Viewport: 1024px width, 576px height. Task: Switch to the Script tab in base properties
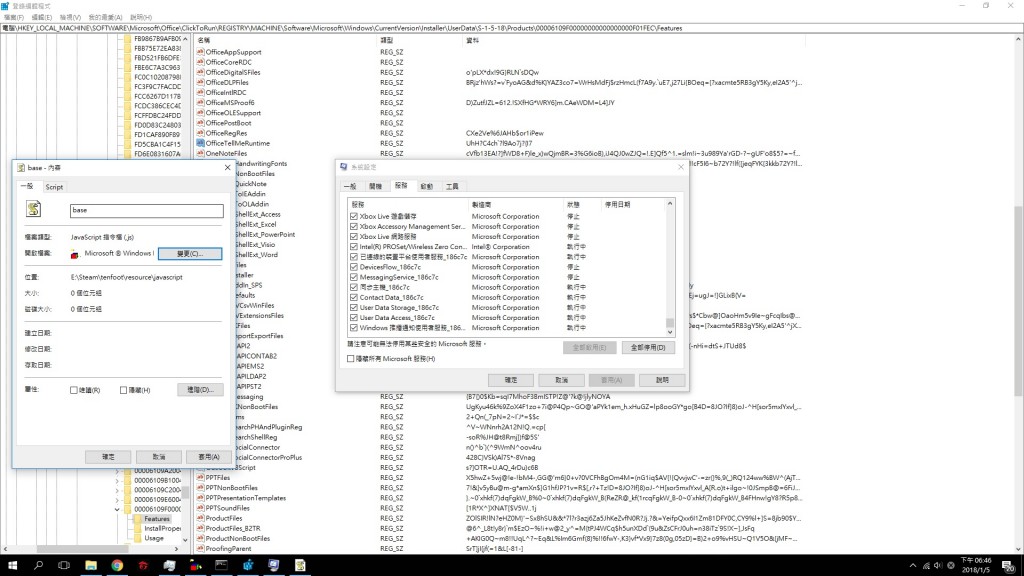pos(54,187)
